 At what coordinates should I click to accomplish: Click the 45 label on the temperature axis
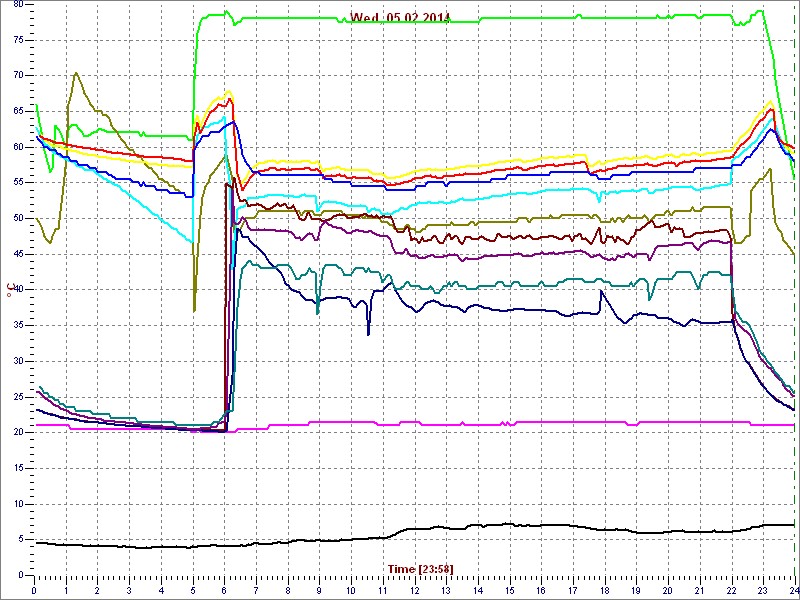(19, 255)
